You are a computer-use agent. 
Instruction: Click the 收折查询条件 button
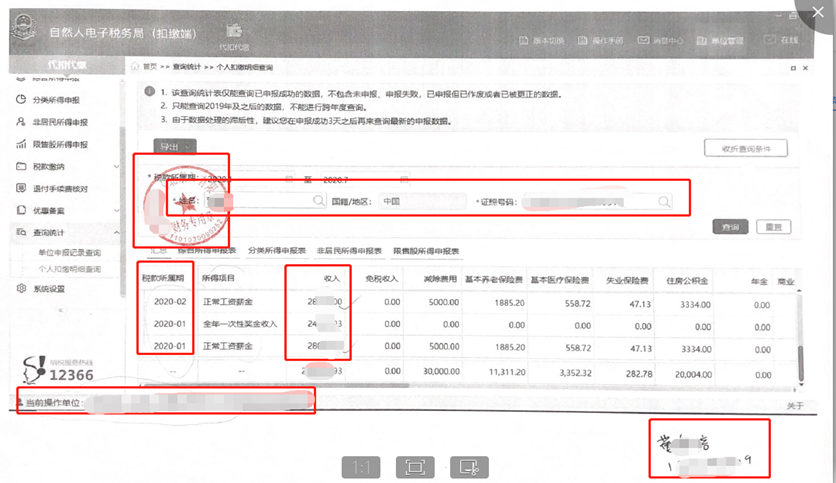(x=745, y=148)
